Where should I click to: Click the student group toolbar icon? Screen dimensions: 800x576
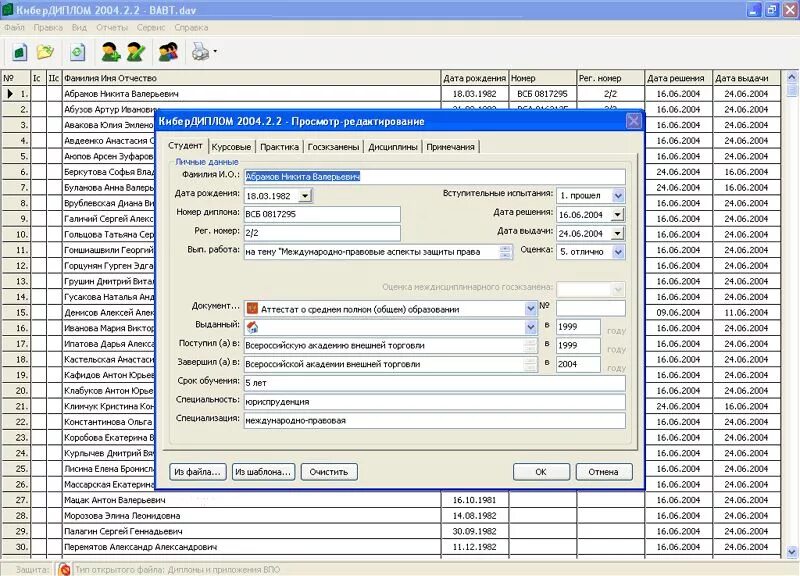point(168,52)
